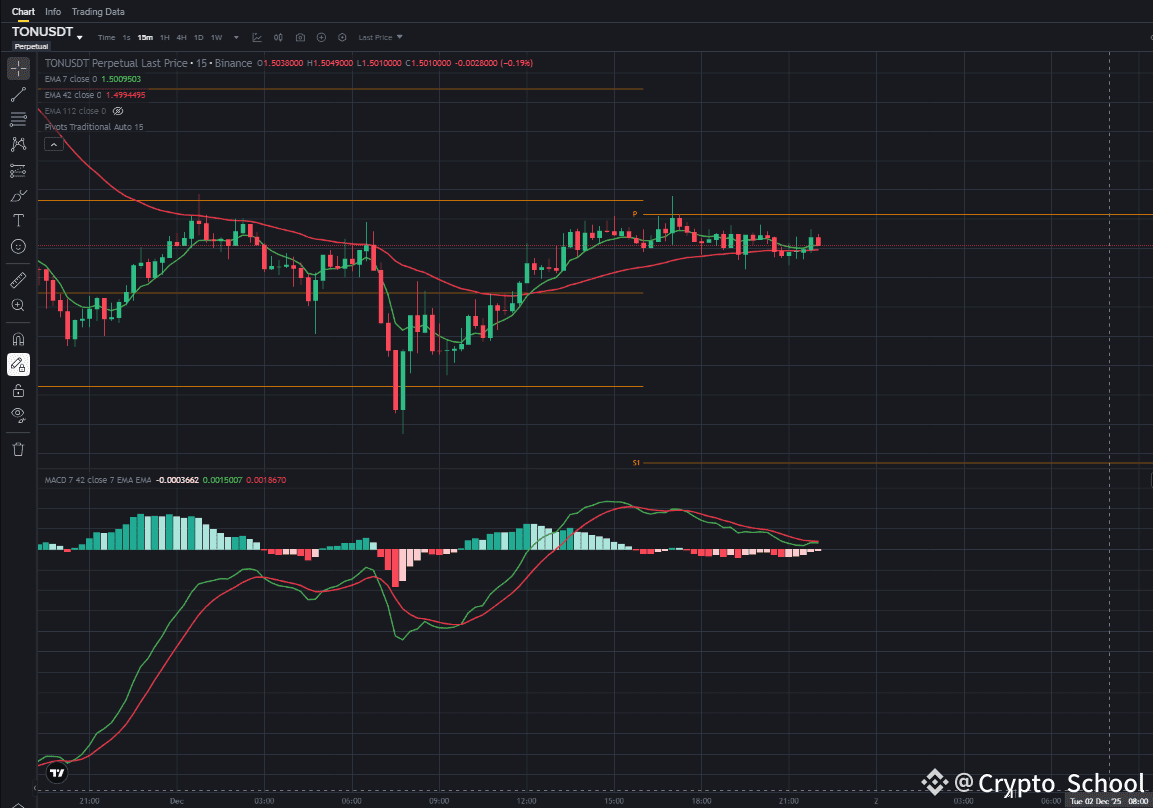Switch to the Trading Data tab
Viewport: 1153px width, 808px height.
97,11
